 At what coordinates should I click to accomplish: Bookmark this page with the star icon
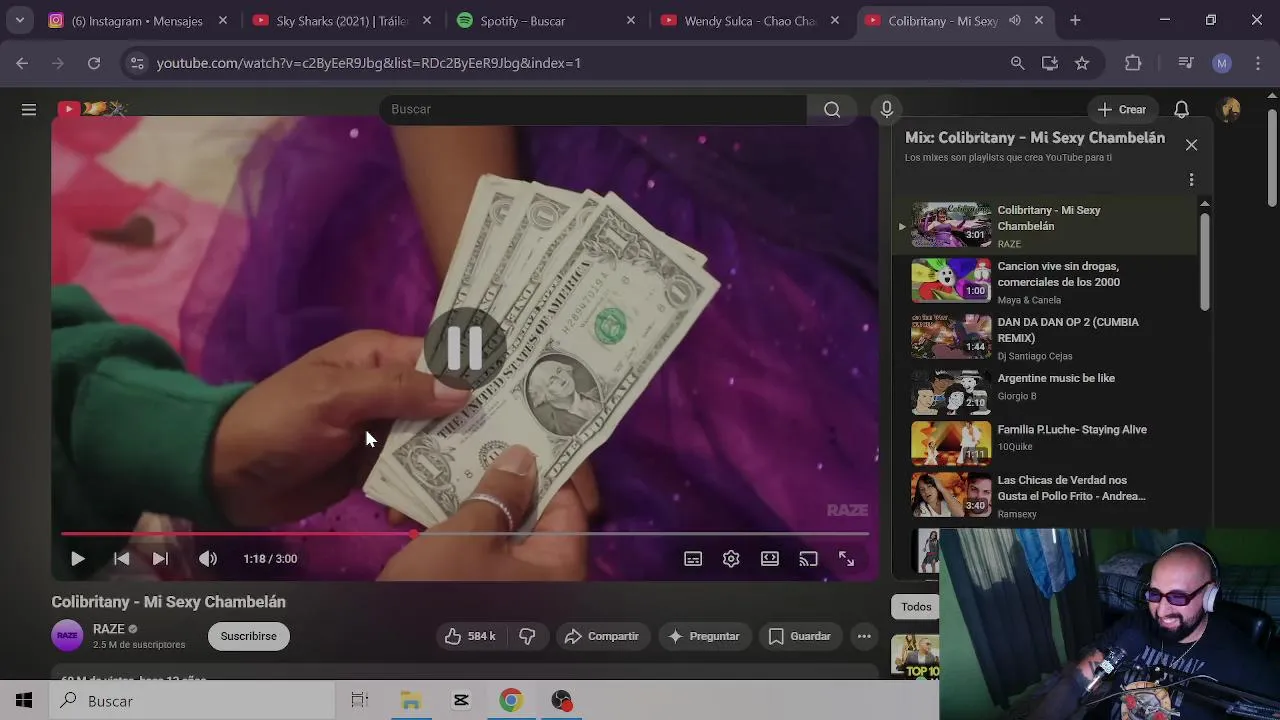[x=1081, y=63]
